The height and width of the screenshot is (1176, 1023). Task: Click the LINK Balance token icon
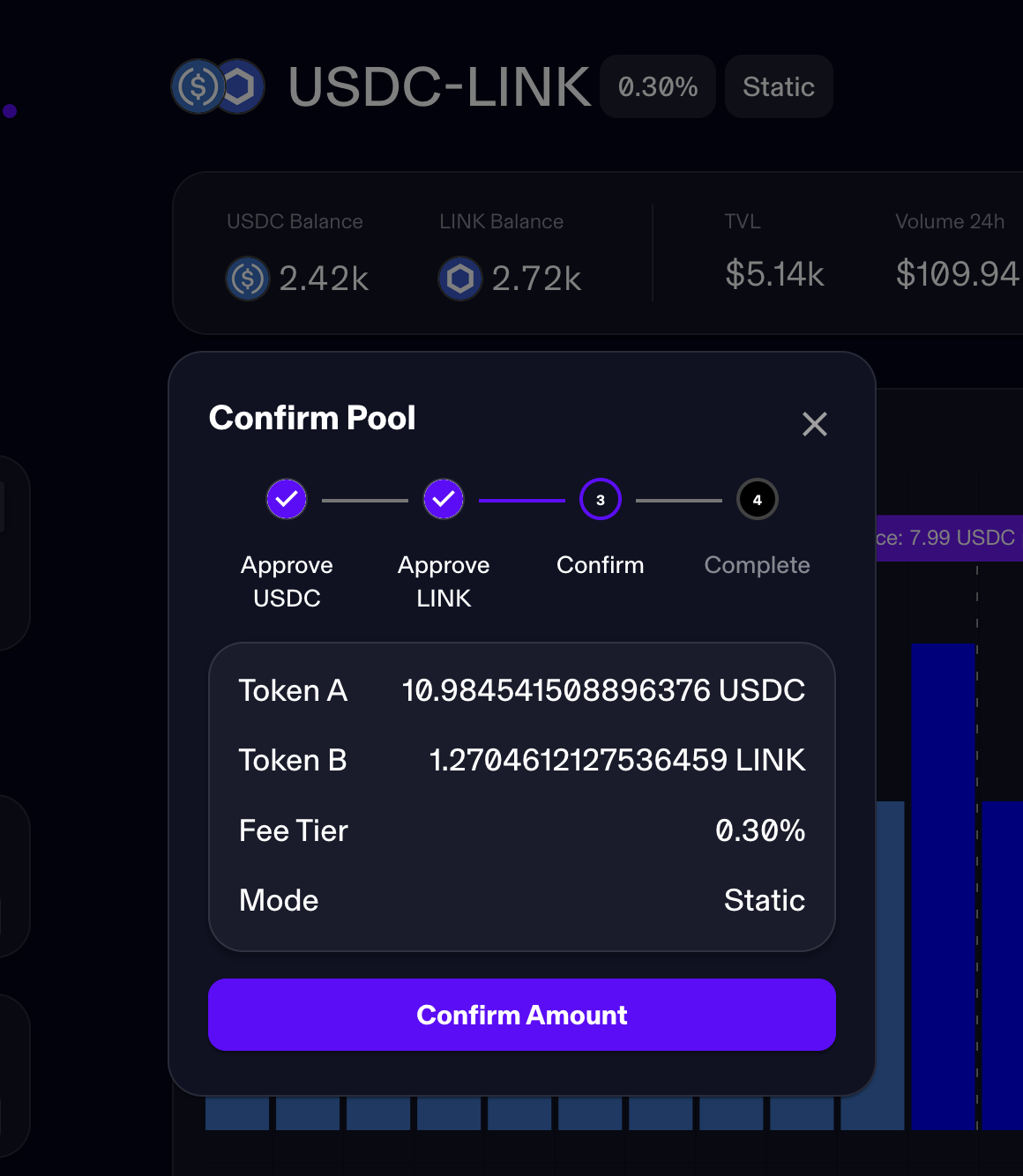click(x=460, y=279)
